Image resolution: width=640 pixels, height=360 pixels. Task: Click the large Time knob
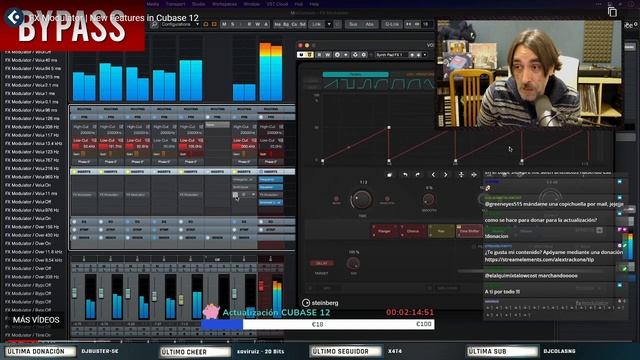[362, 200]
